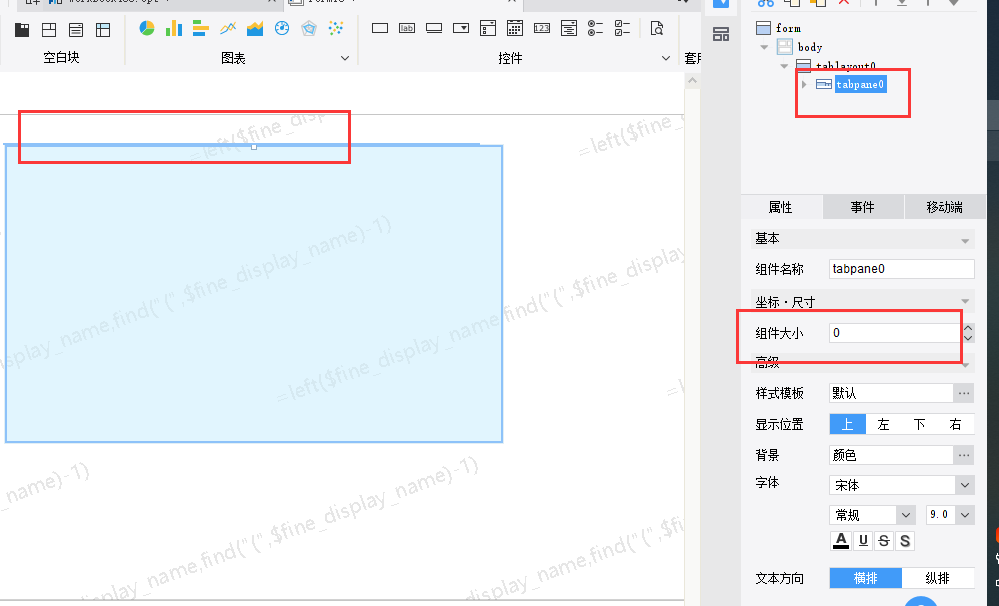Add a radio button group widget
The width and height of the screenshot is (999, 606).
coord(596,28)
